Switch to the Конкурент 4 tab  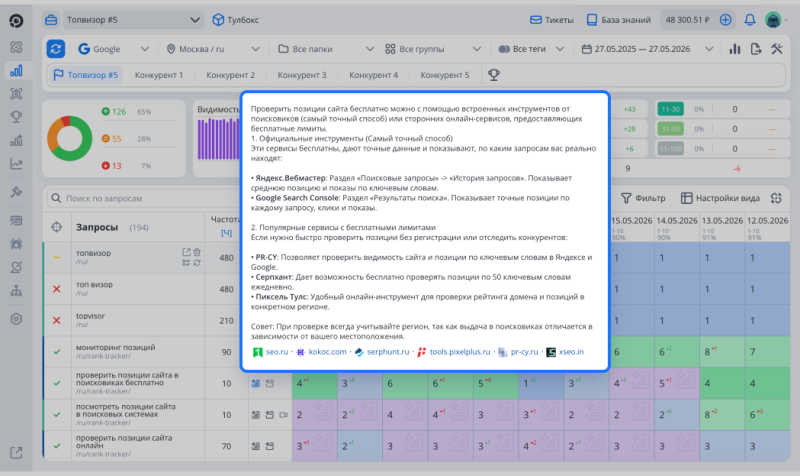click(x=373, y=75)
